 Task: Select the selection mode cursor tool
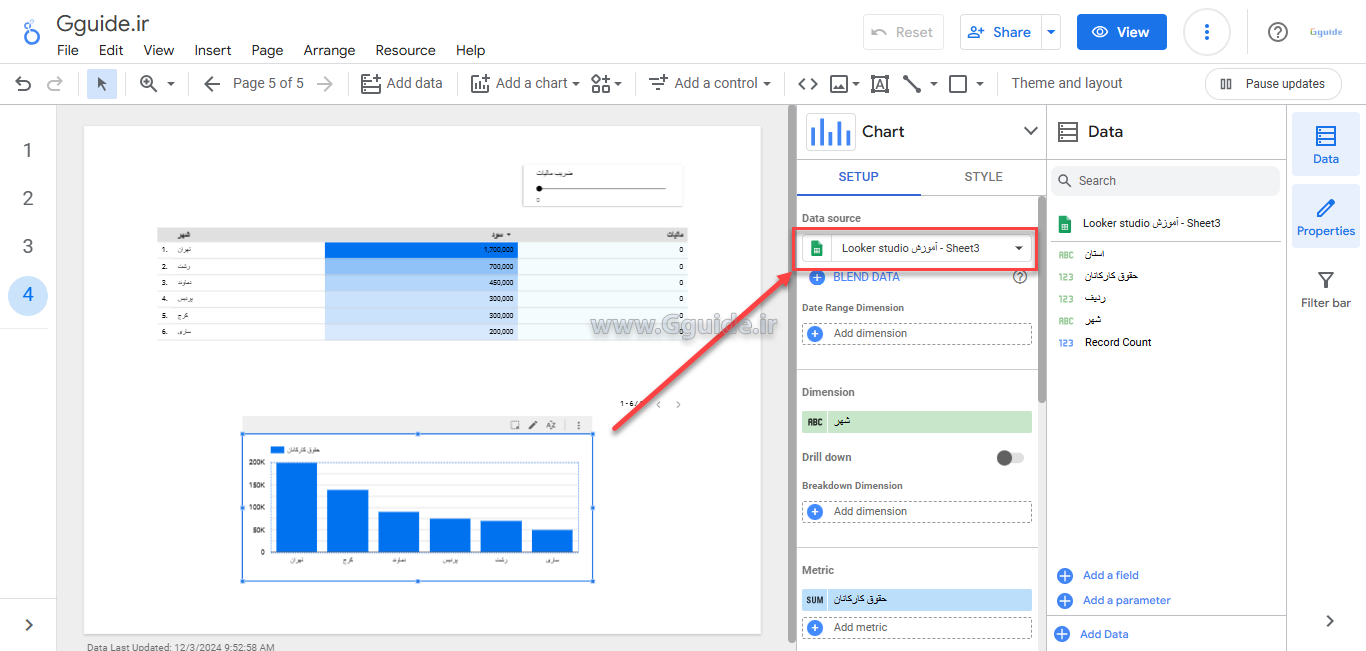(x=101, y=84)
